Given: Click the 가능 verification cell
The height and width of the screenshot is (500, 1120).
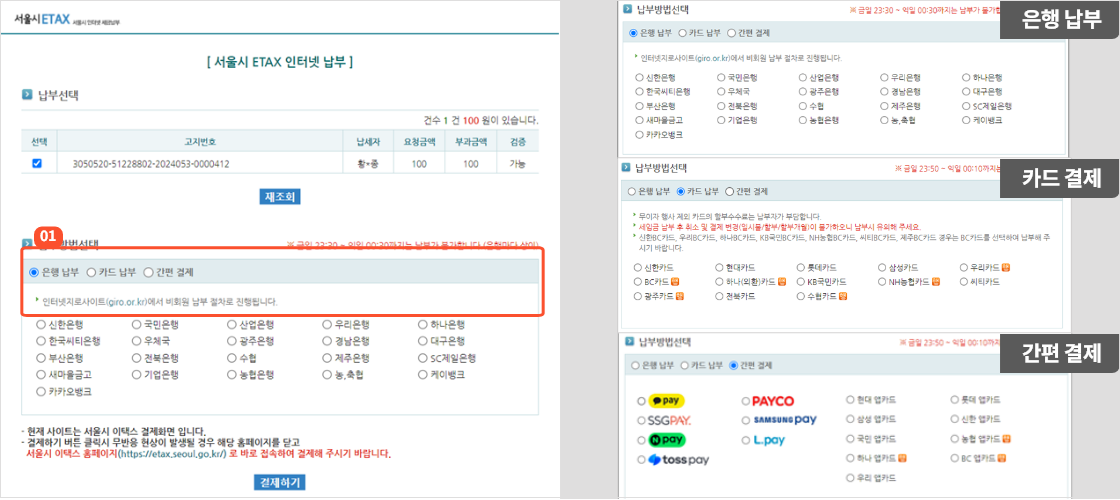Looking at the screenshot, I should (x=518, y=164).
